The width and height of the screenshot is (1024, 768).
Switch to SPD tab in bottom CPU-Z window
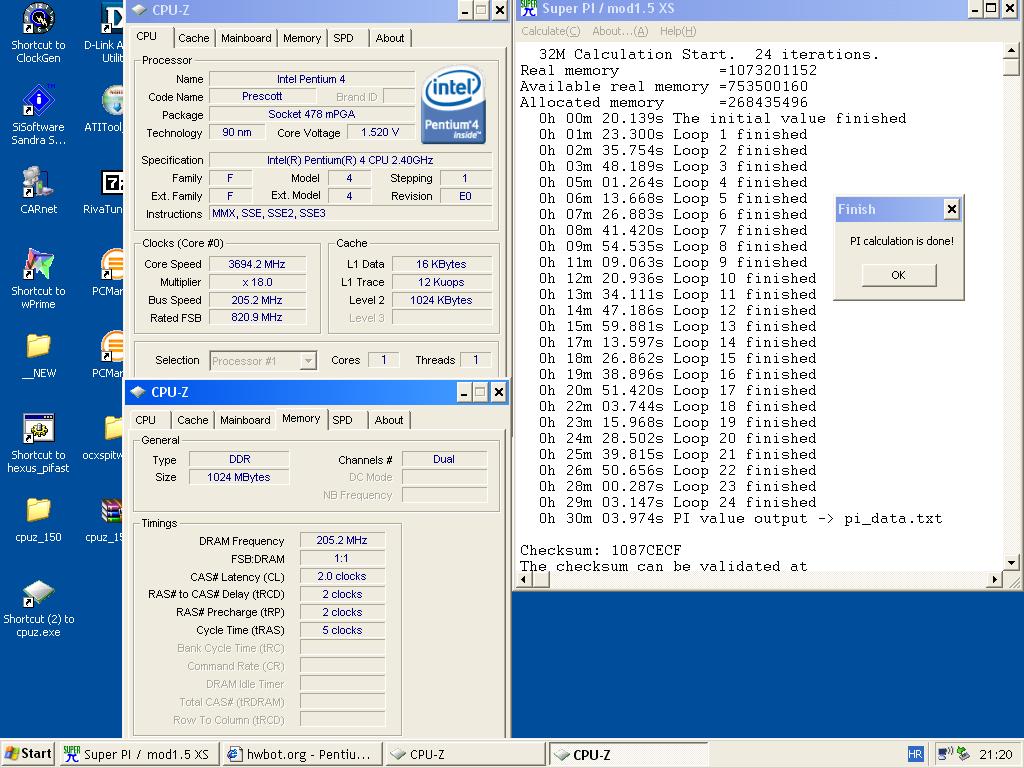[x=342, y=420]
